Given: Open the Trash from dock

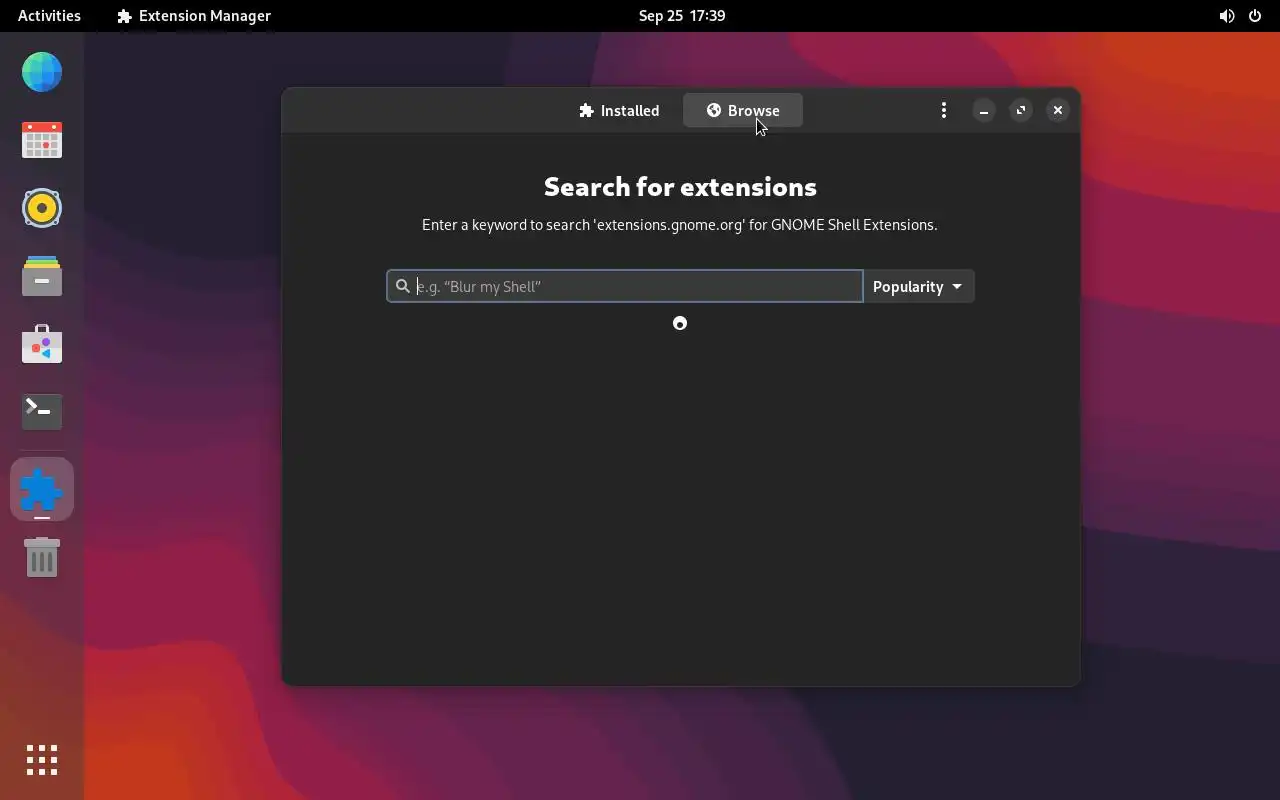Looking at the screenshot, I should 42,557.
